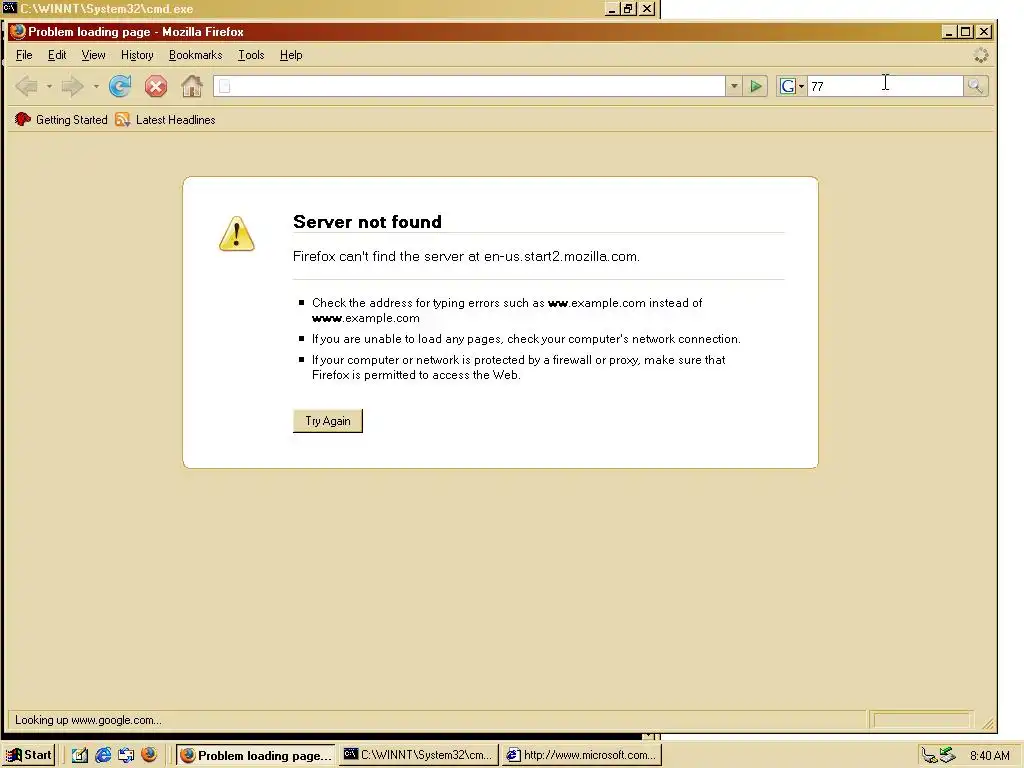Restore the cmd.exe window

coord(628,8)
